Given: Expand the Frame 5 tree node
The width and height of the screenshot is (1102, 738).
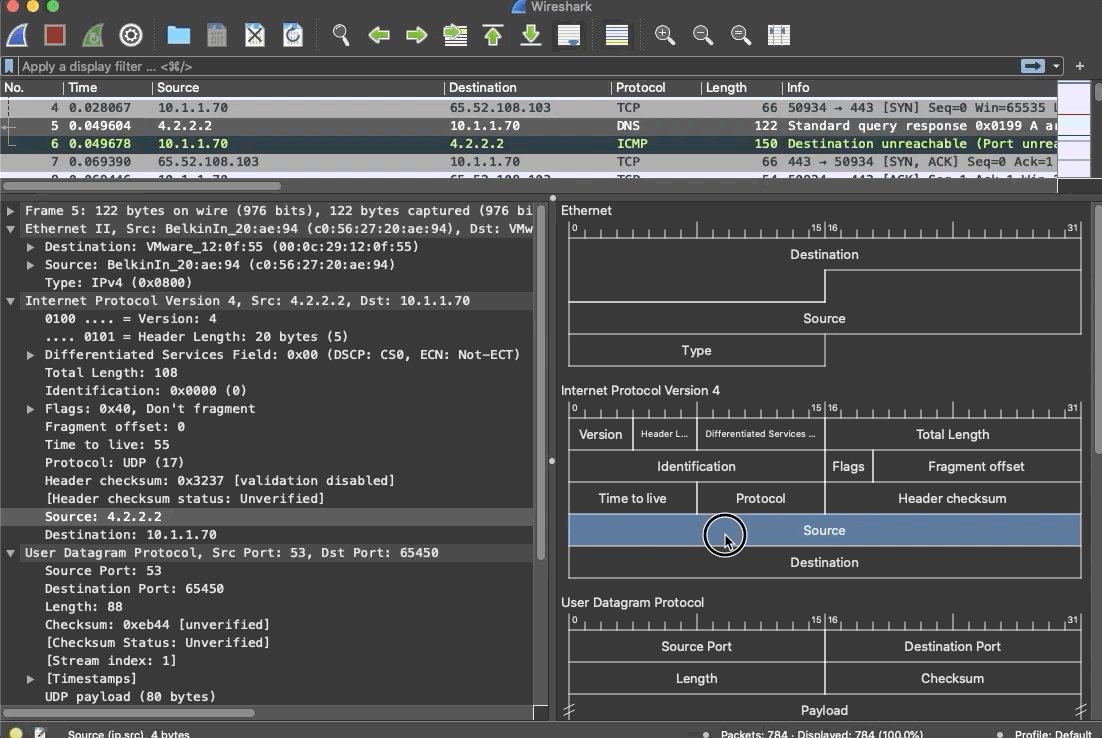Looking at the screenshot, I should [11, 211].
